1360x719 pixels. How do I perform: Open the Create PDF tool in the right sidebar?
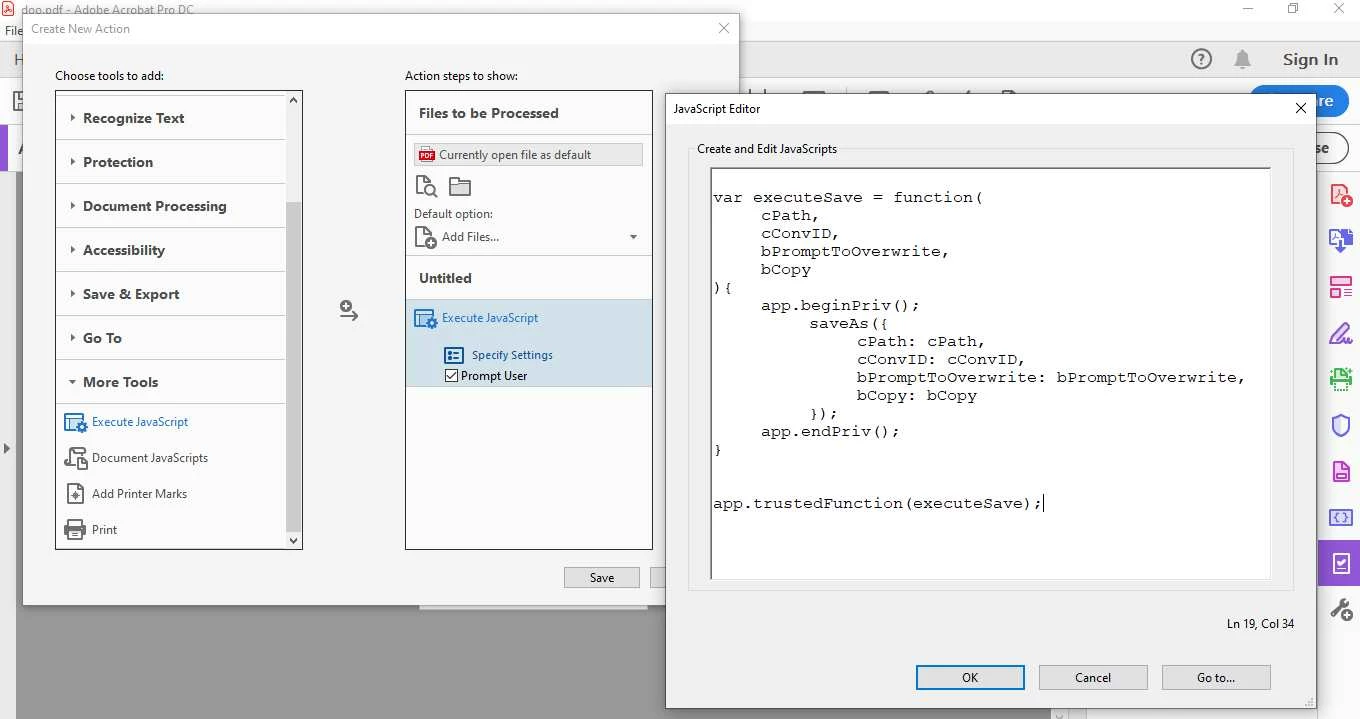click(1340, 194)
